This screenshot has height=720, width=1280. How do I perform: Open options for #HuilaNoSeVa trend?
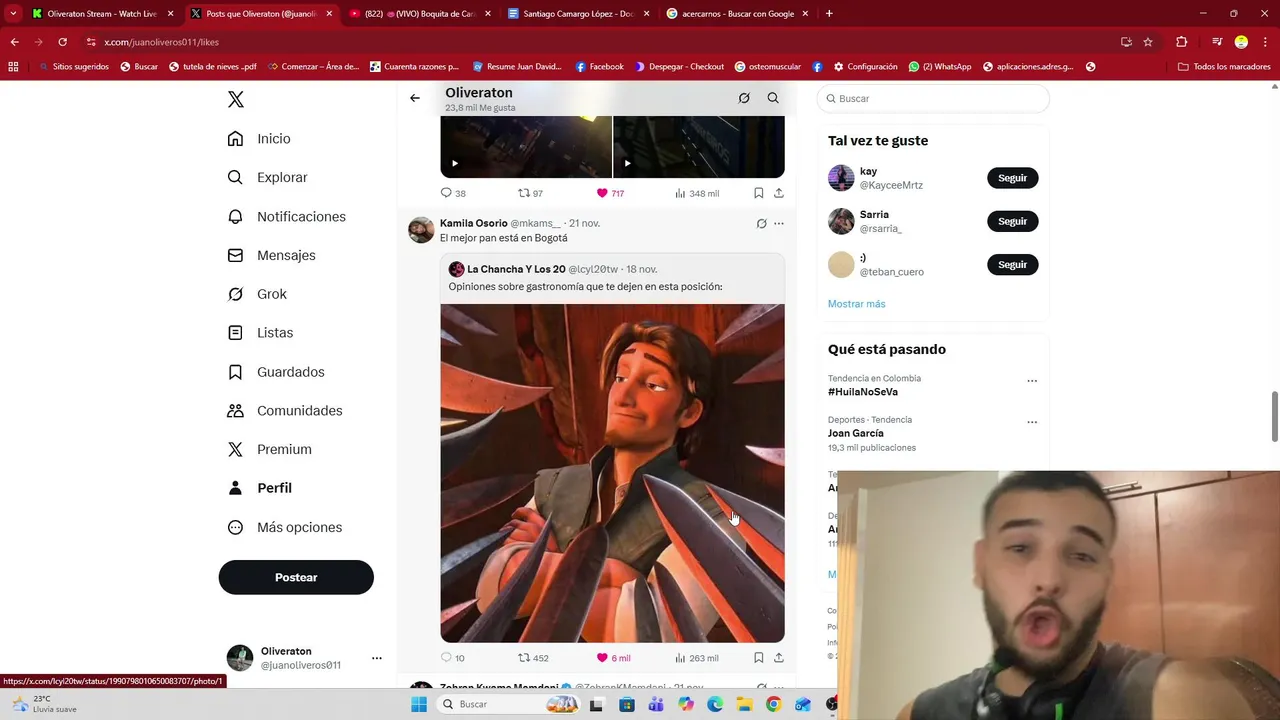[x=1032, y=381]
